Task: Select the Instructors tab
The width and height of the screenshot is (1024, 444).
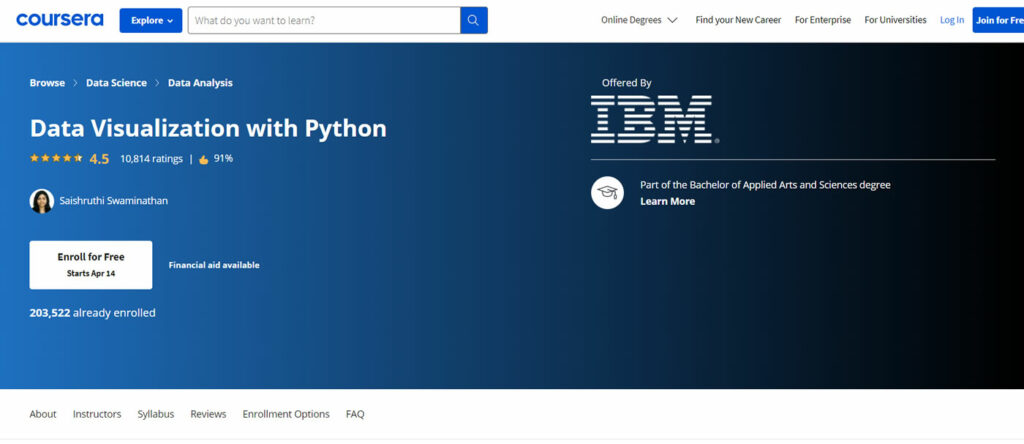Action: pos(97,414)
